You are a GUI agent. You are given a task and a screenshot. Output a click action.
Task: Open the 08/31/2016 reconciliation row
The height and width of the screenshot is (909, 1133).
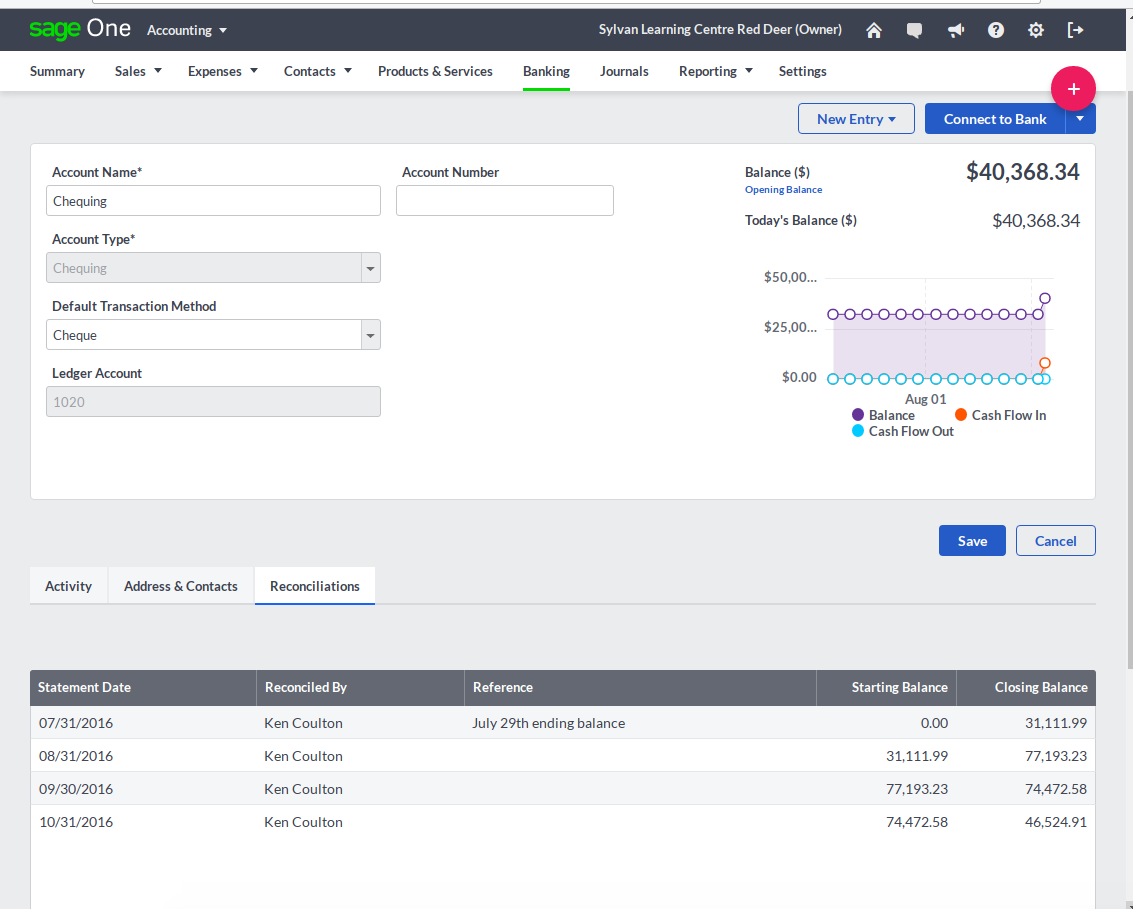pos(563,756)
